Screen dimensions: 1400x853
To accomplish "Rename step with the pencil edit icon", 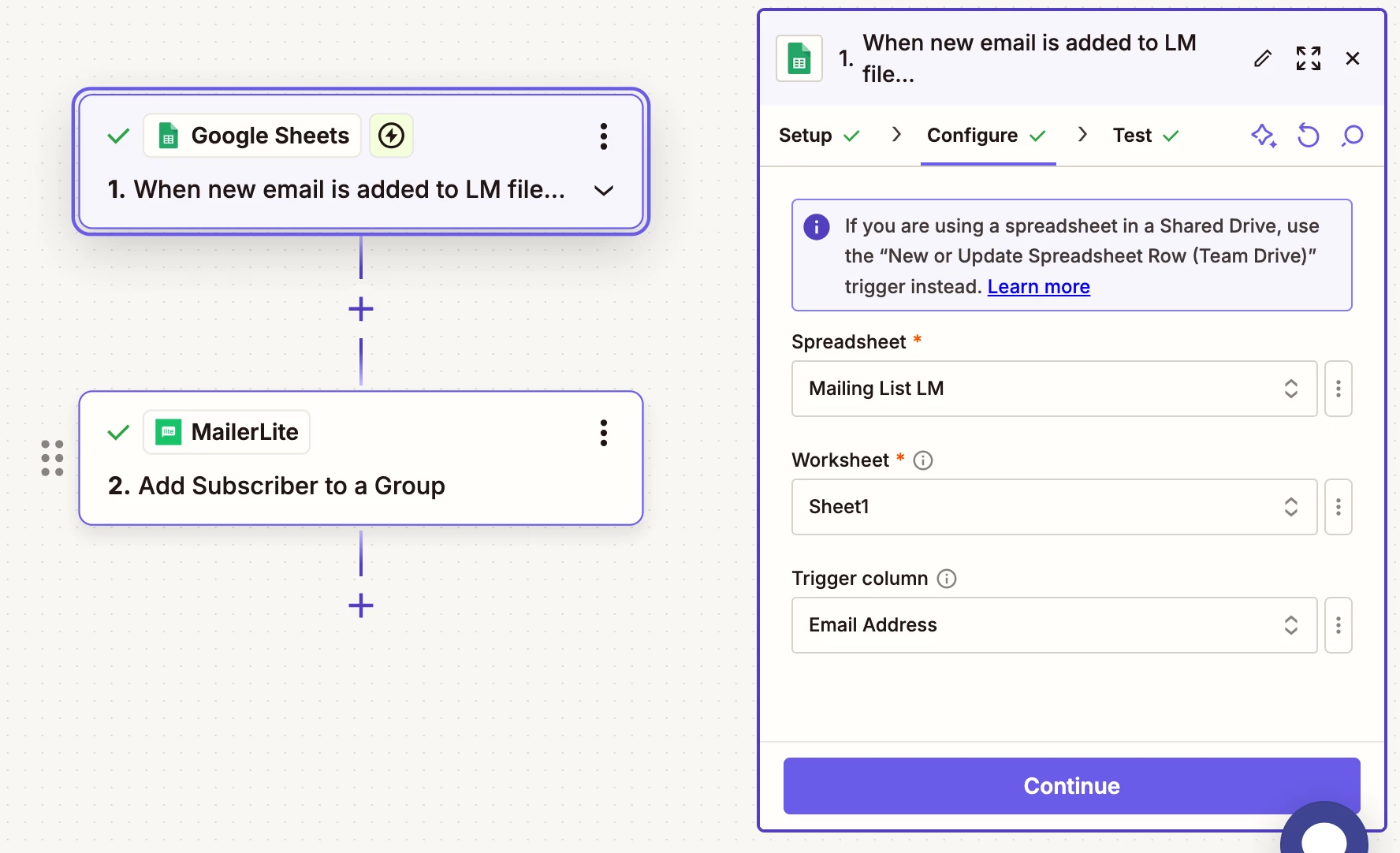I will (x=1263, y=58).
